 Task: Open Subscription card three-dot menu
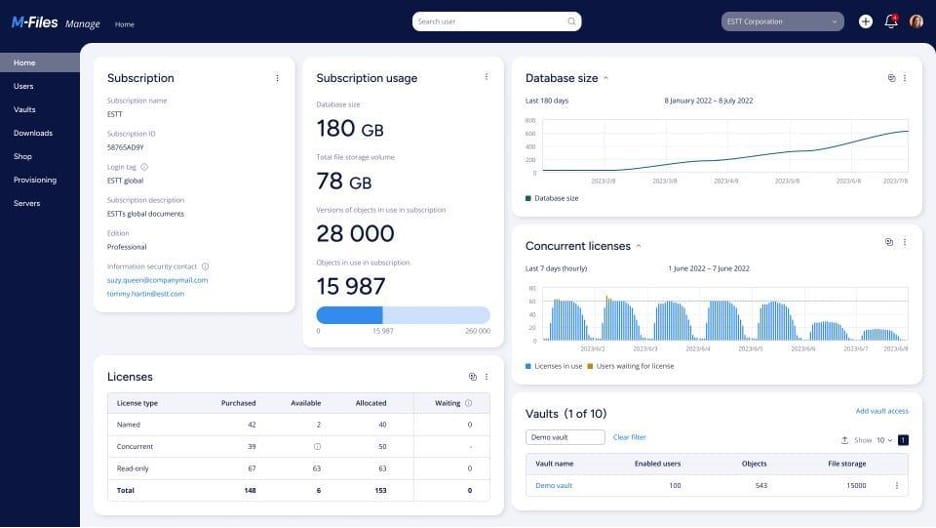click(278, 78)
